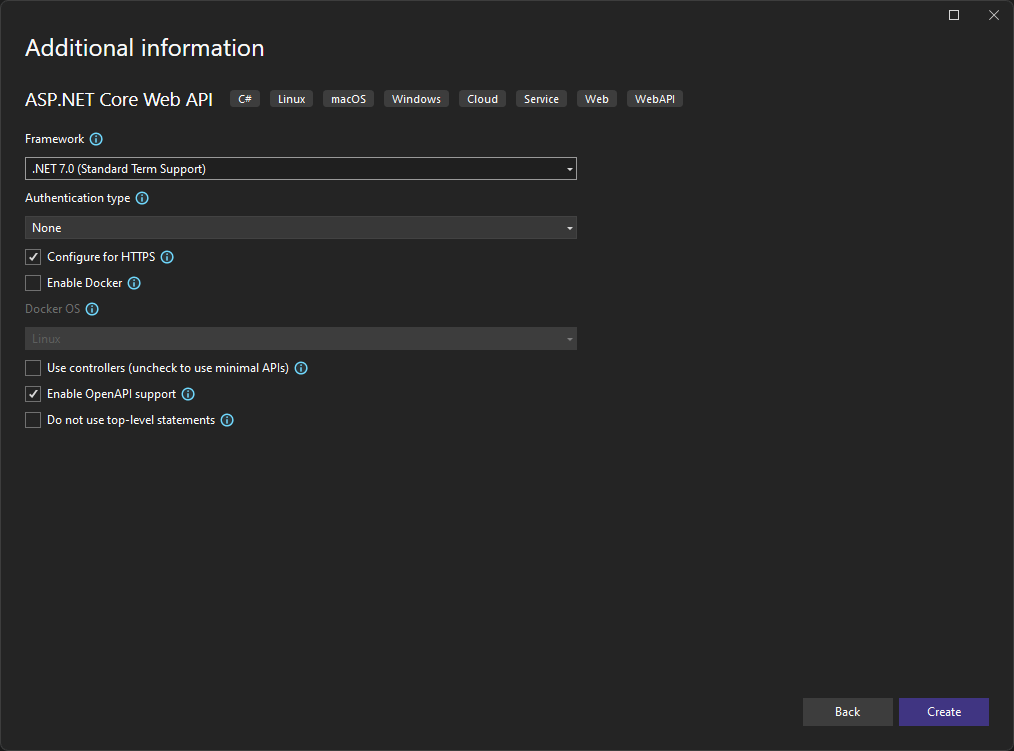Click the top-level statements info icon
The width and height of the screenshot is (1014, 751).
tap(227, 420)
